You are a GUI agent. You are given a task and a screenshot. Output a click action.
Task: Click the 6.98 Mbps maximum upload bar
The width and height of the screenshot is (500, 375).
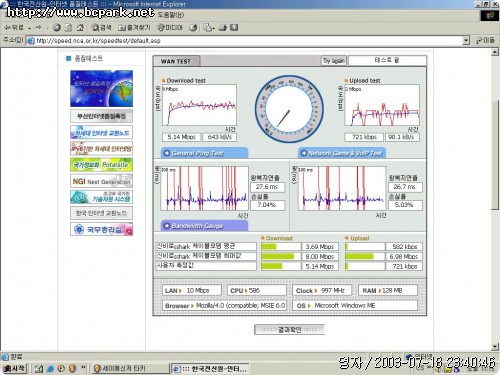coord(365,257)
